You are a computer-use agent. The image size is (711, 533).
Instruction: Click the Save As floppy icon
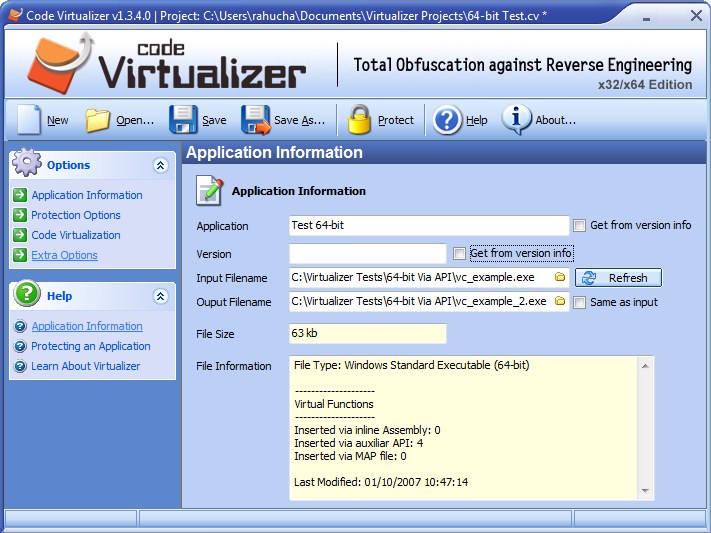(255, 120)
